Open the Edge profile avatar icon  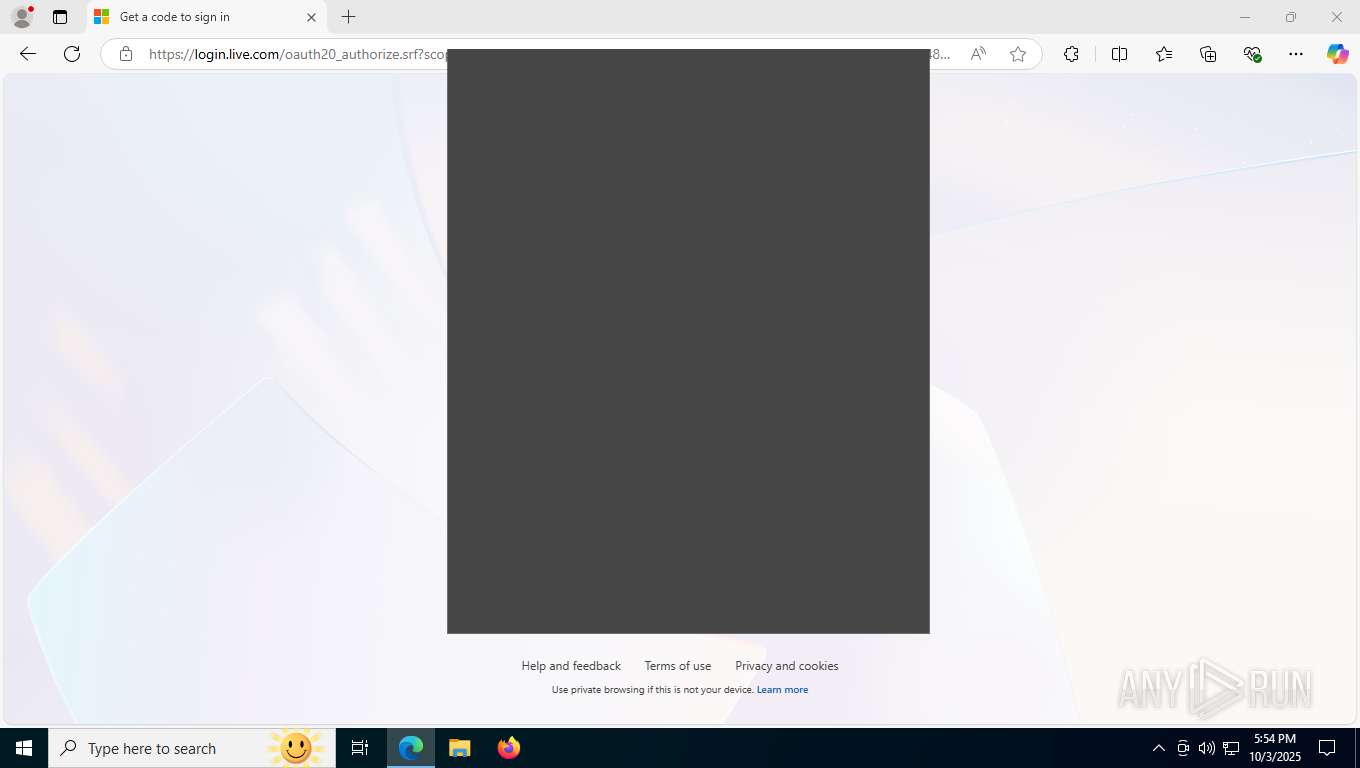pyautogui.click(x=22, y=17)
